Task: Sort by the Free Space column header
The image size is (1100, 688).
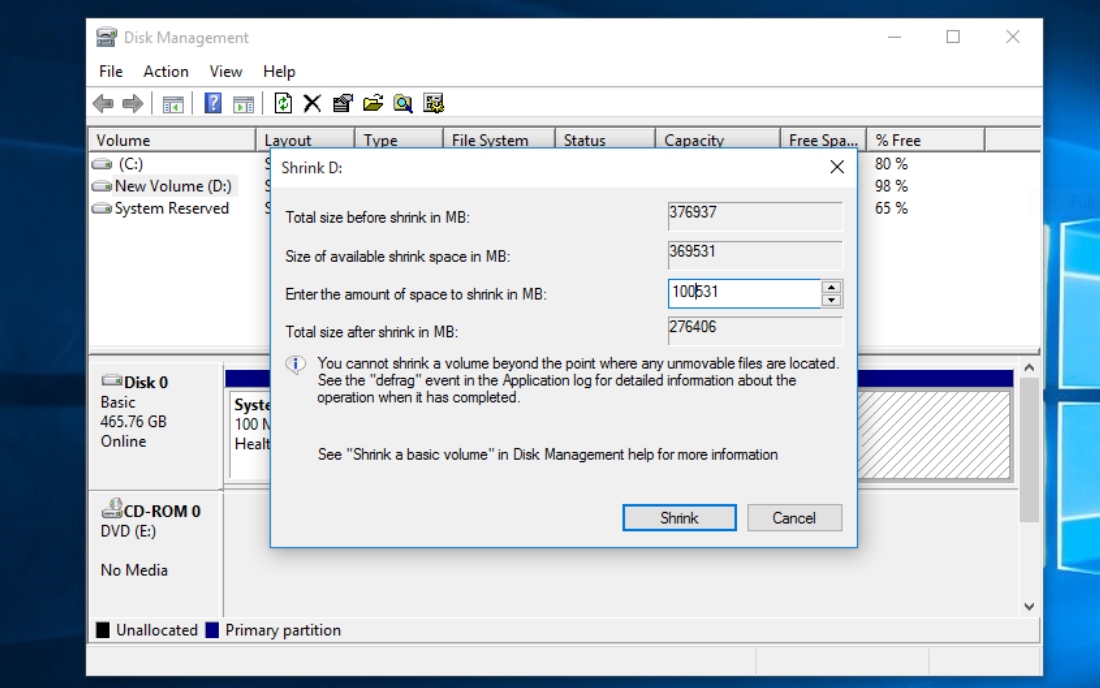Action: click(824, 140)
